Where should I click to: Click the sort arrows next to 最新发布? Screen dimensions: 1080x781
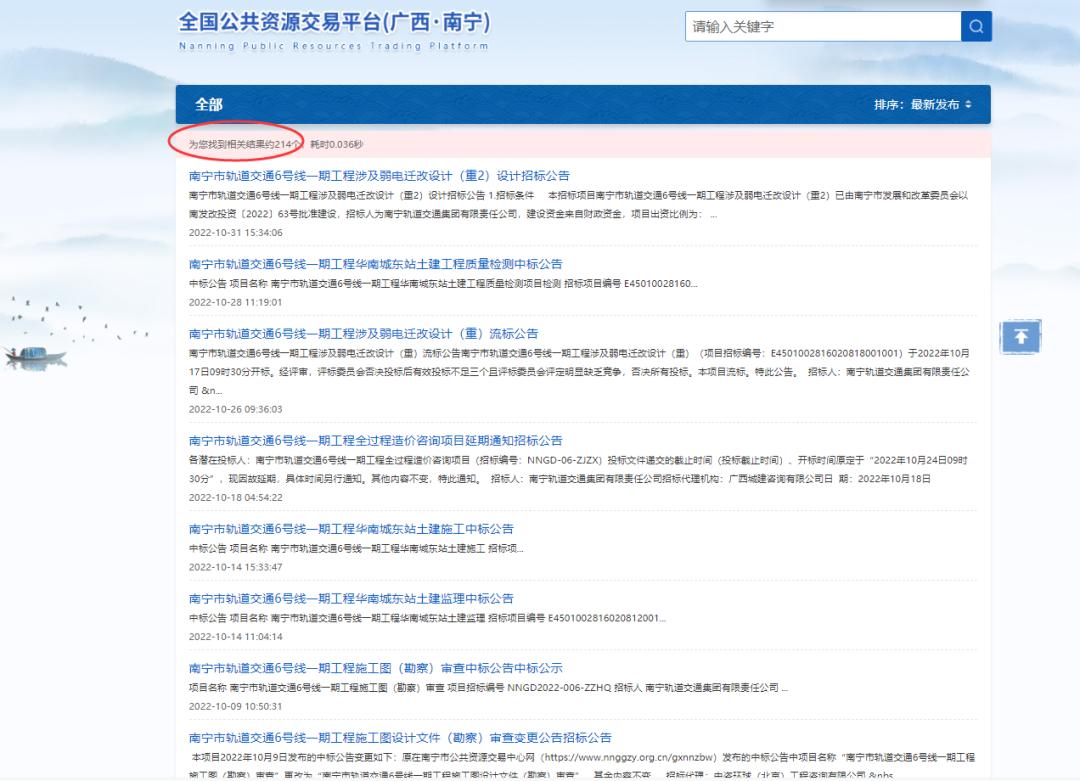click(x=968, y=105)
